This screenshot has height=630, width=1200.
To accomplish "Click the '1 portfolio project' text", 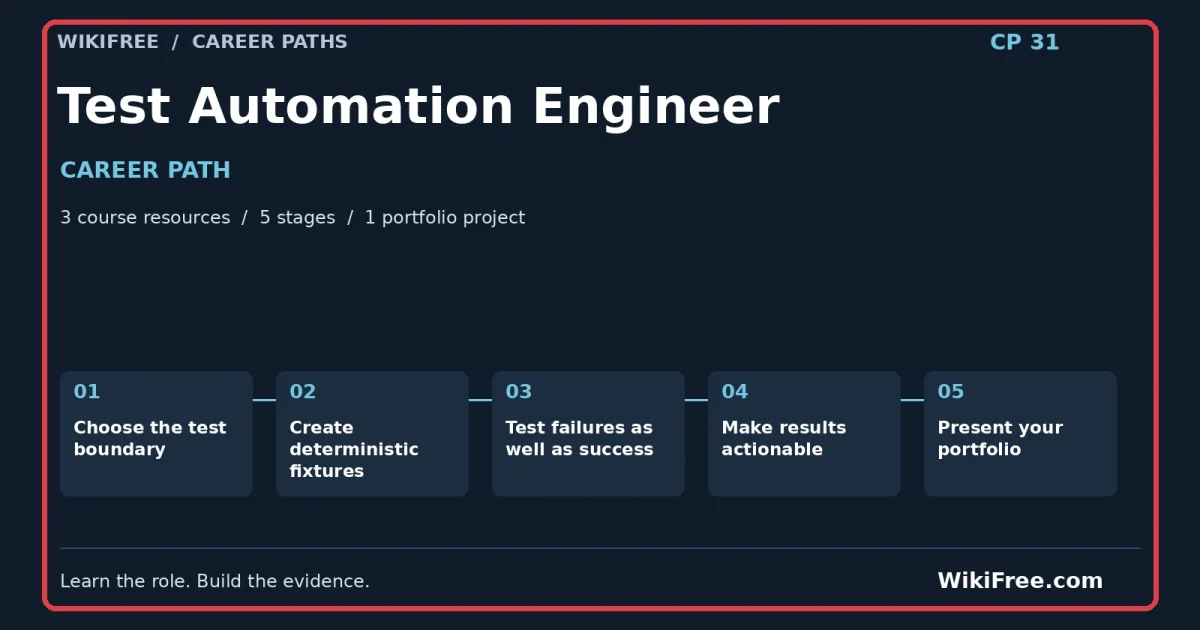I will (445, 217).
